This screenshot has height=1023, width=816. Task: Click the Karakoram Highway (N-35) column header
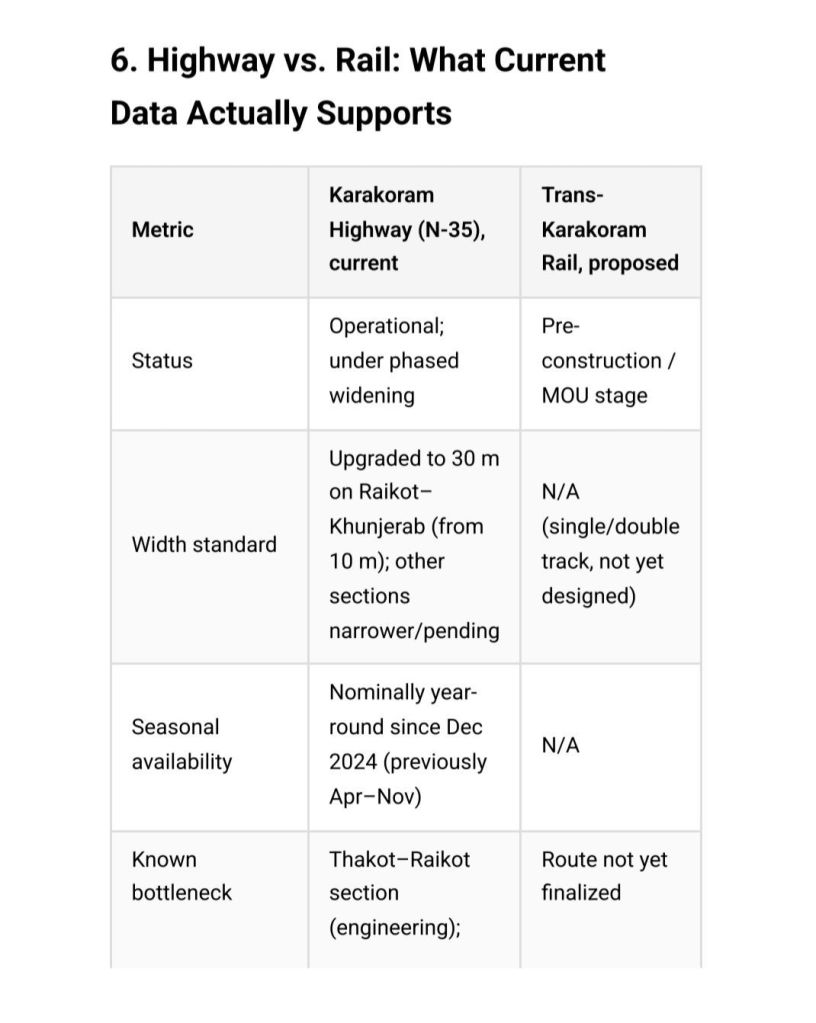[x=407, y=229]
